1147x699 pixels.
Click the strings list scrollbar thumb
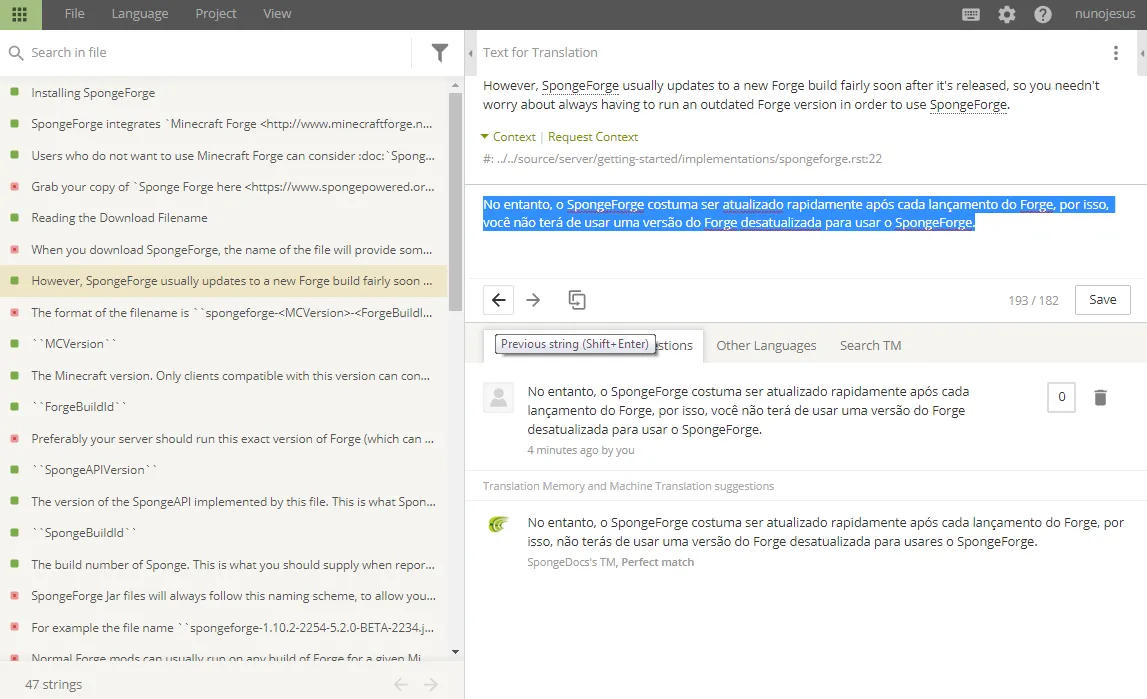[455, 201]
